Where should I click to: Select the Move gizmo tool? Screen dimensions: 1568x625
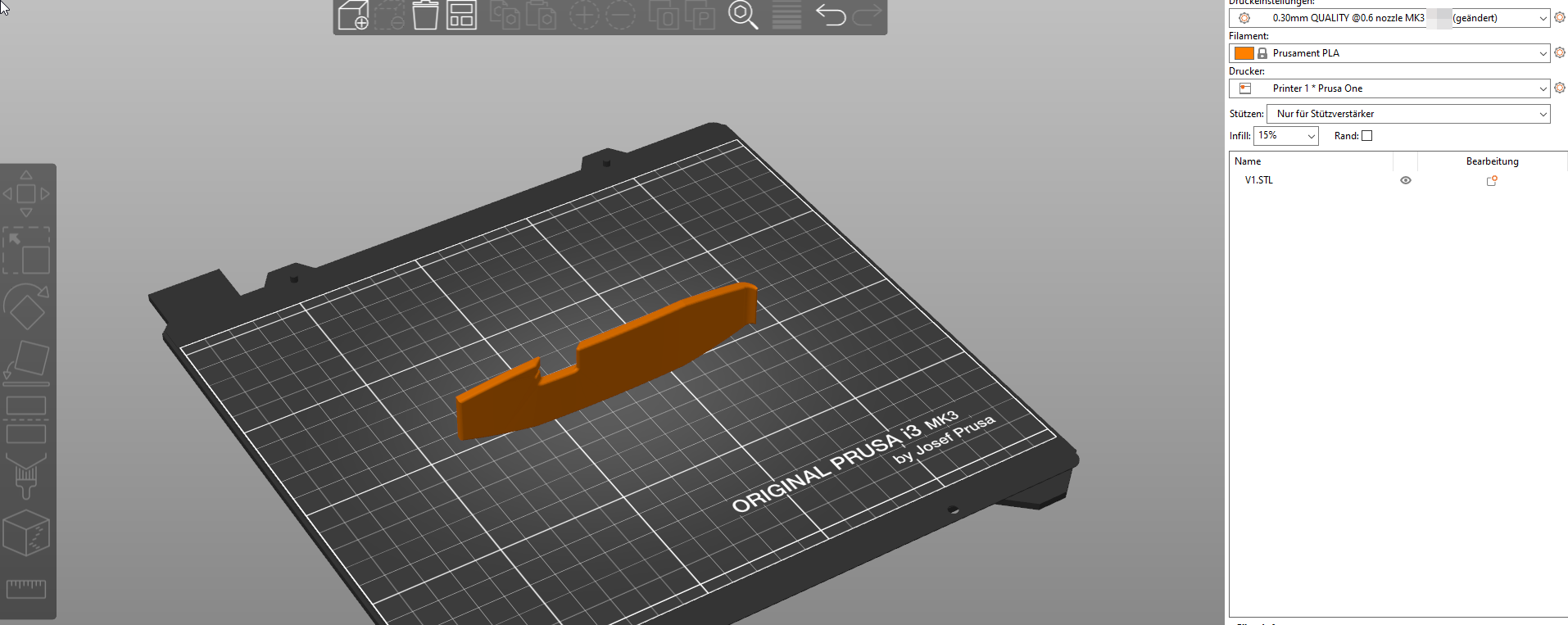point(26,194)
